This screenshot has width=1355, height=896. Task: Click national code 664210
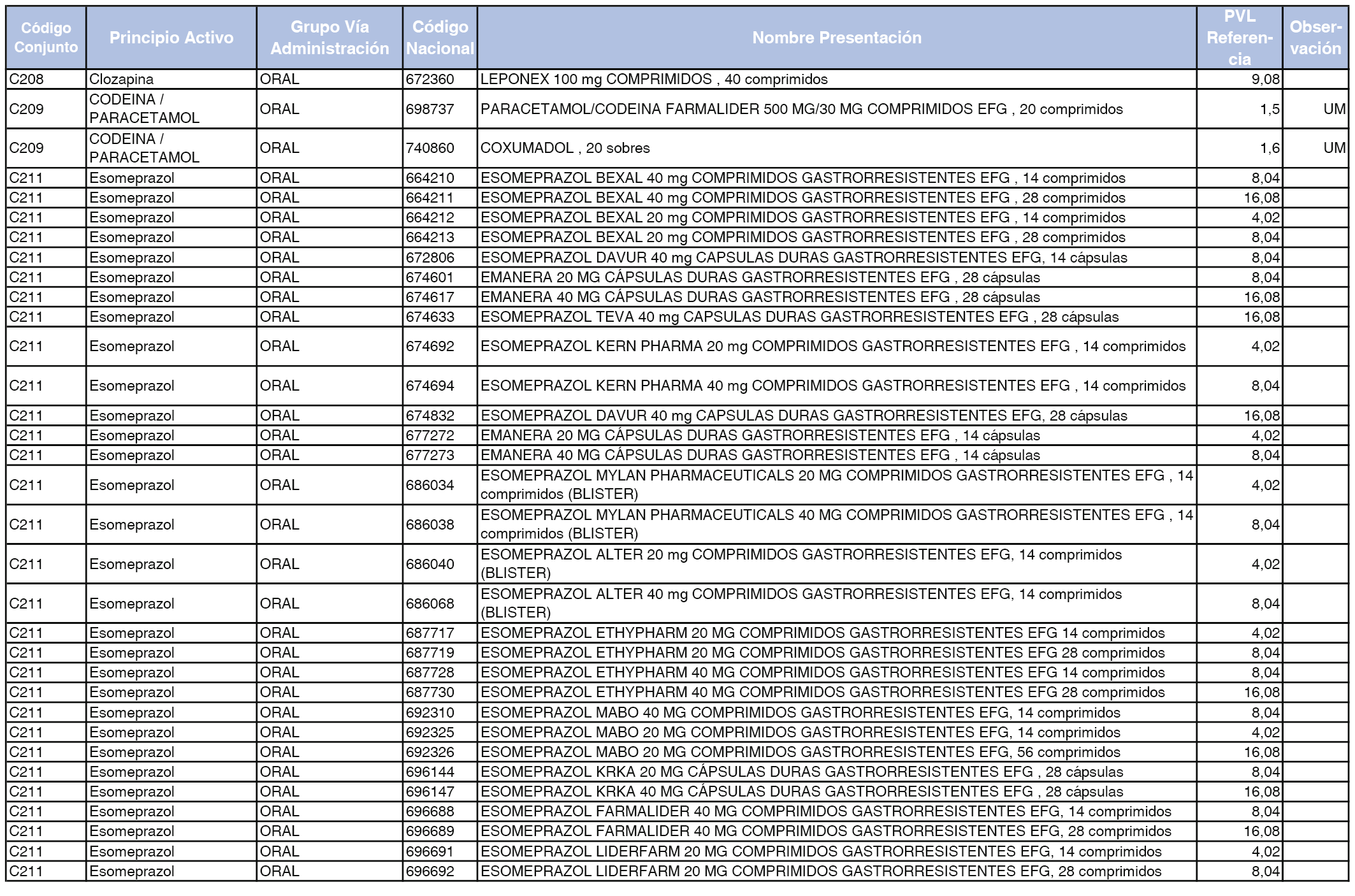click(x=440, y=178)
